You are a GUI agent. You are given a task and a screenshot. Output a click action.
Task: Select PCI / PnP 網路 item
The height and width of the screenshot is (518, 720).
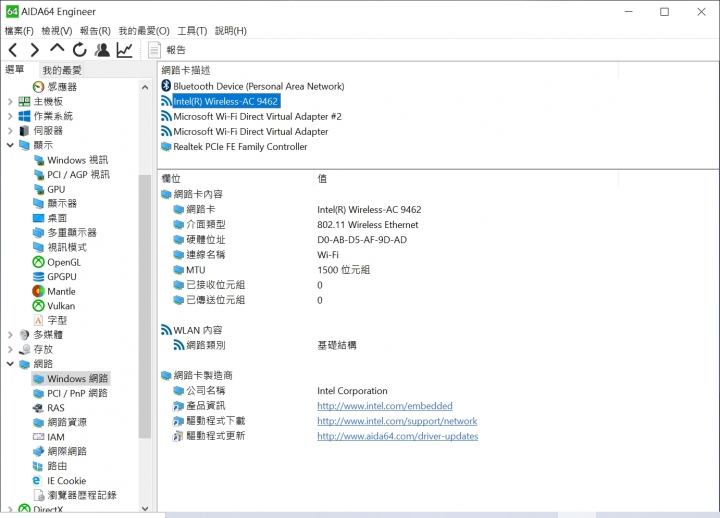coord(71,393)
